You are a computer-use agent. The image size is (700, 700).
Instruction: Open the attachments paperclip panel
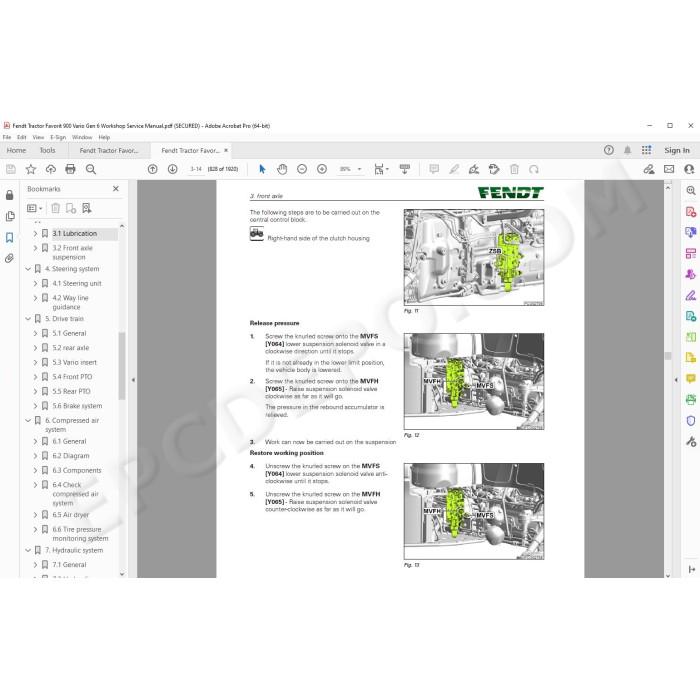click(9, 258)
